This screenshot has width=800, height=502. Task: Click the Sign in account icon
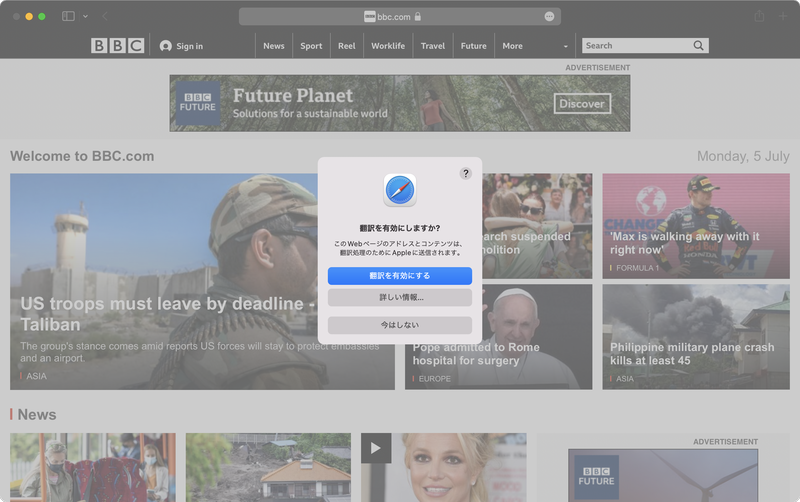coord(165,46)
